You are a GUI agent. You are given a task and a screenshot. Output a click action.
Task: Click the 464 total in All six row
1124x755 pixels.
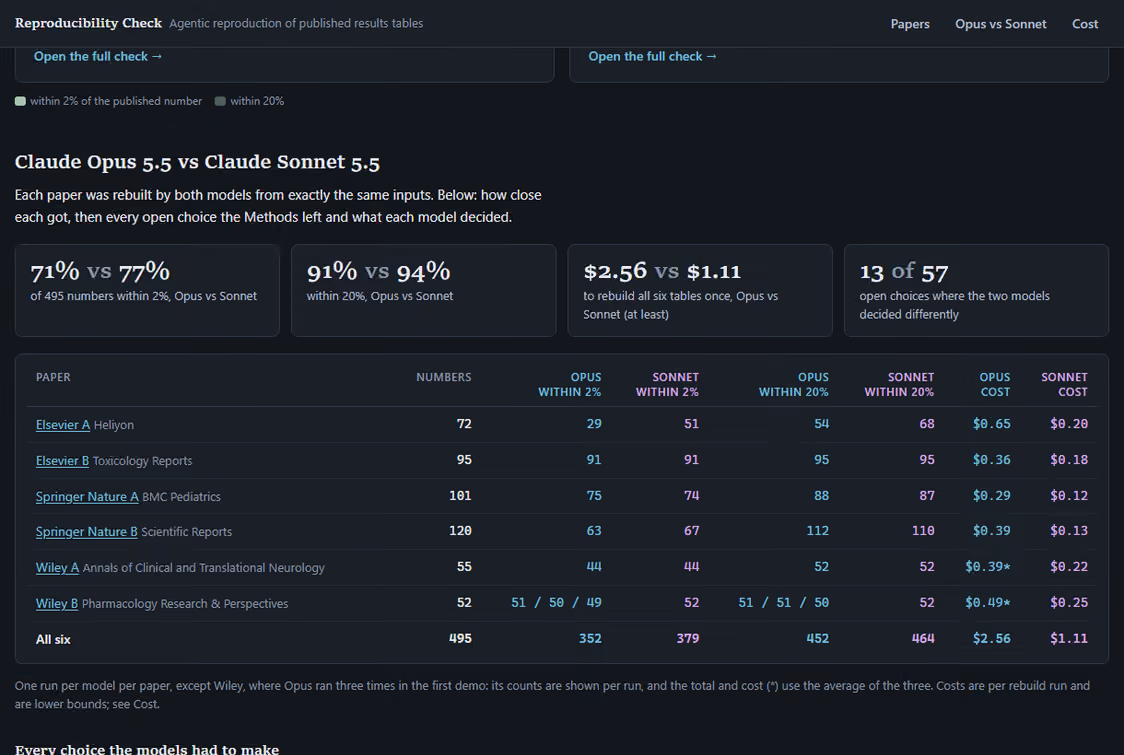(x=923, y=638)
